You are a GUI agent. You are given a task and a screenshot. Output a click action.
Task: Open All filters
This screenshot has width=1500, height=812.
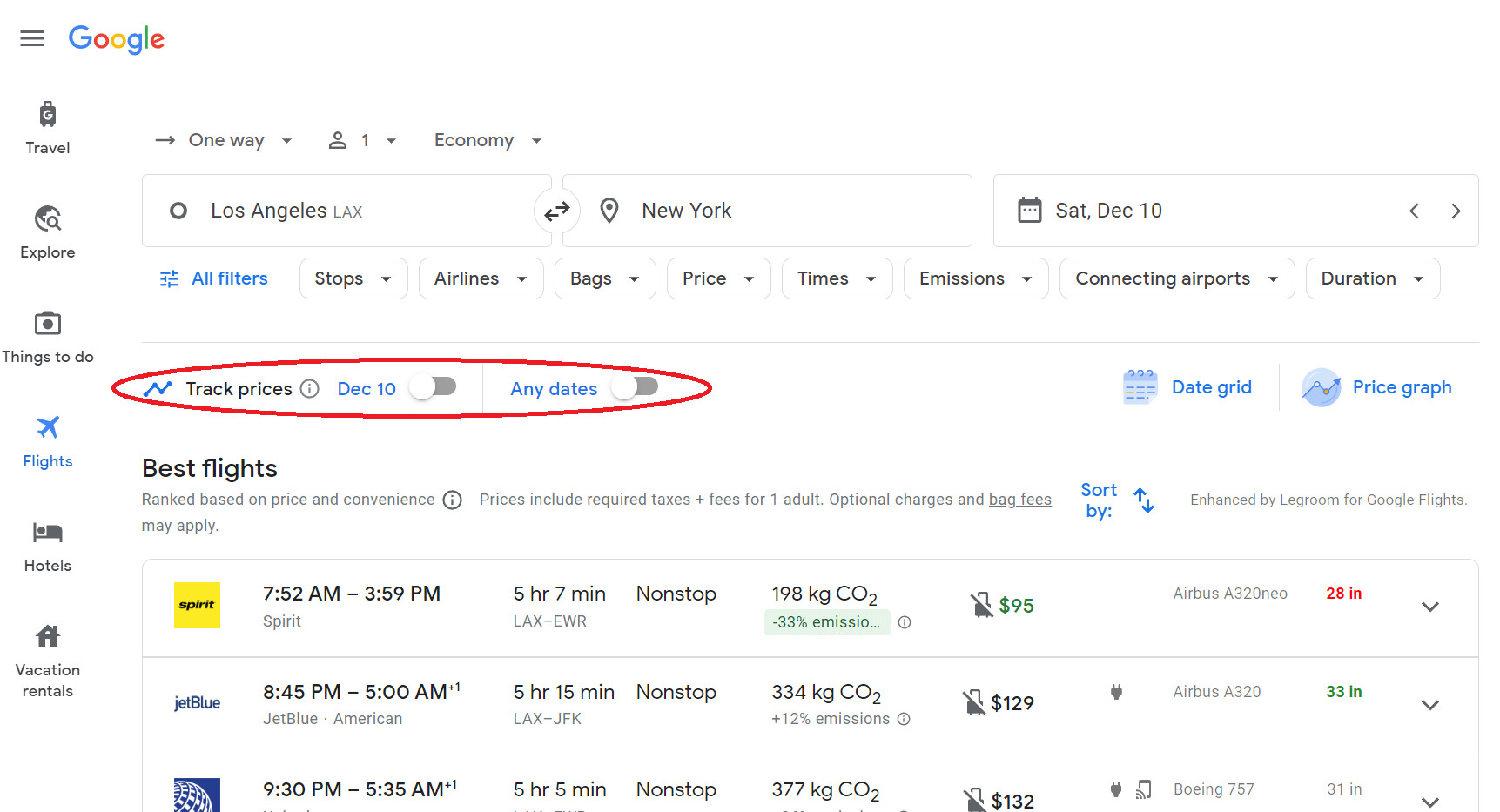coord(213,278)
